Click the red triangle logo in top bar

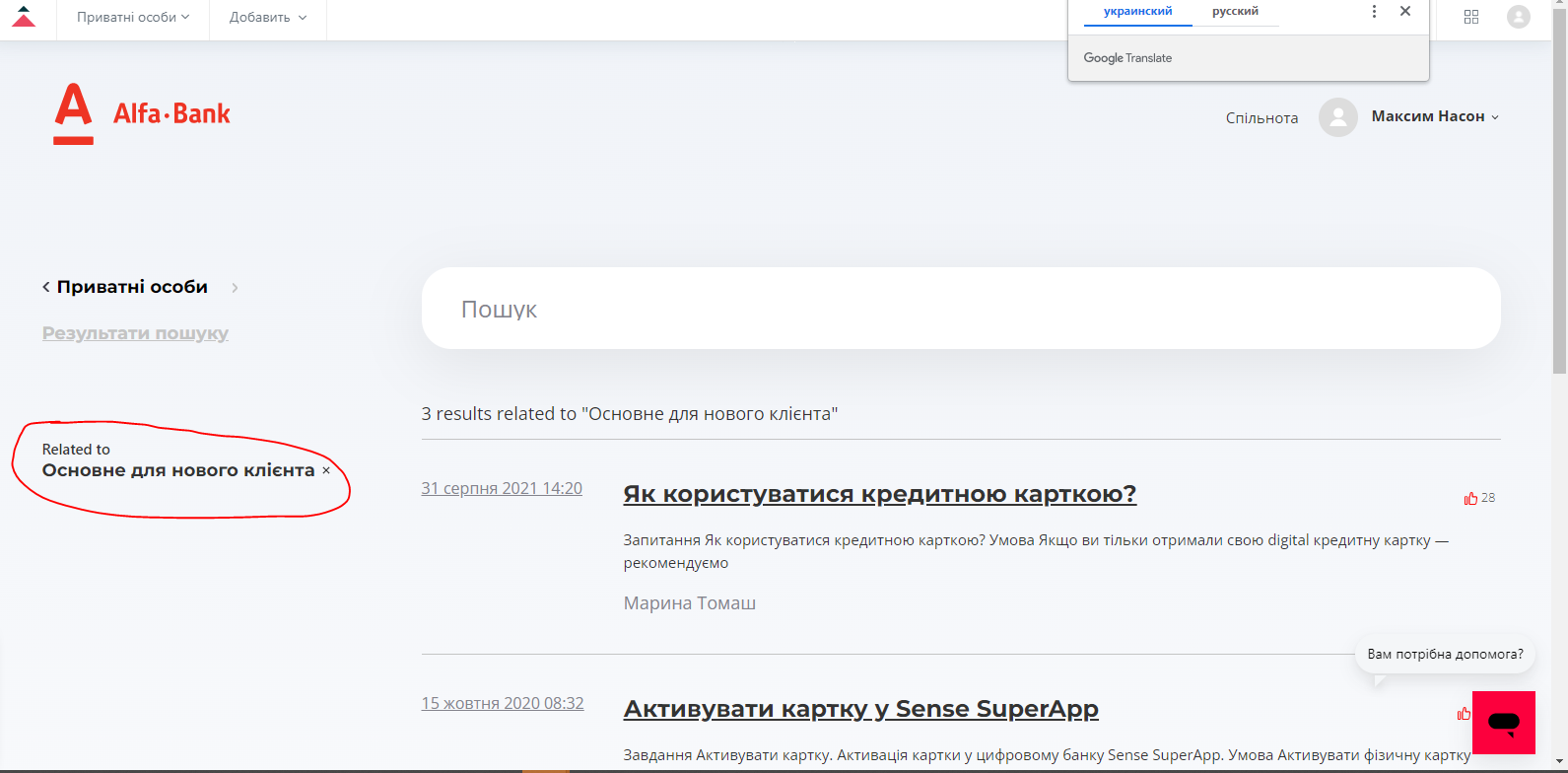point(24,17)
